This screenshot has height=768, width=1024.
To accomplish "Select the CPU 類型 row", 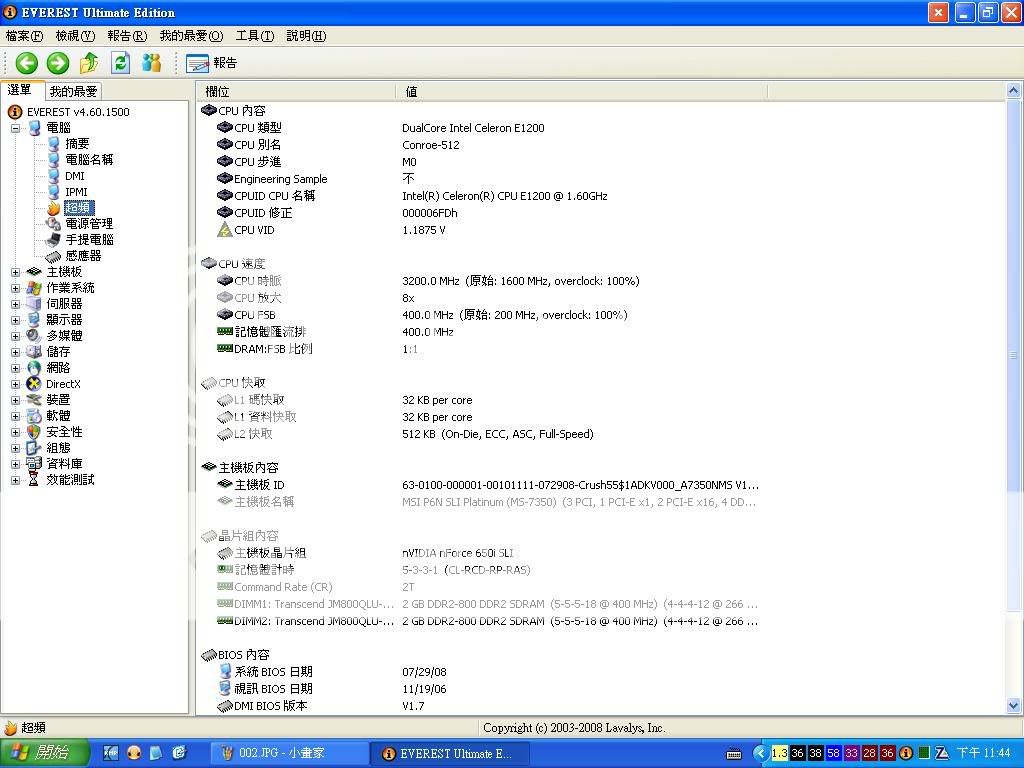I will [480, 128].
